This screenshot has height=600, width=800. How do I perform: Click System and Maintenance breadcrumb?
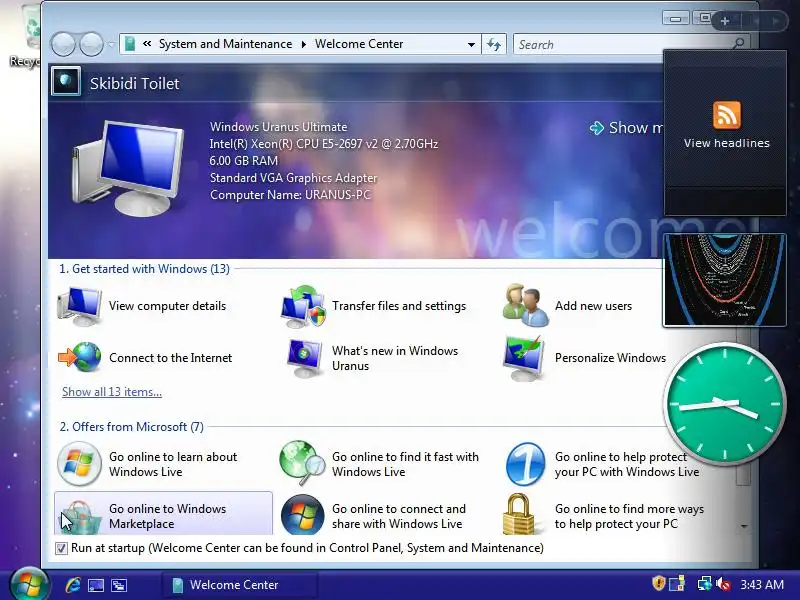(225, 44)
